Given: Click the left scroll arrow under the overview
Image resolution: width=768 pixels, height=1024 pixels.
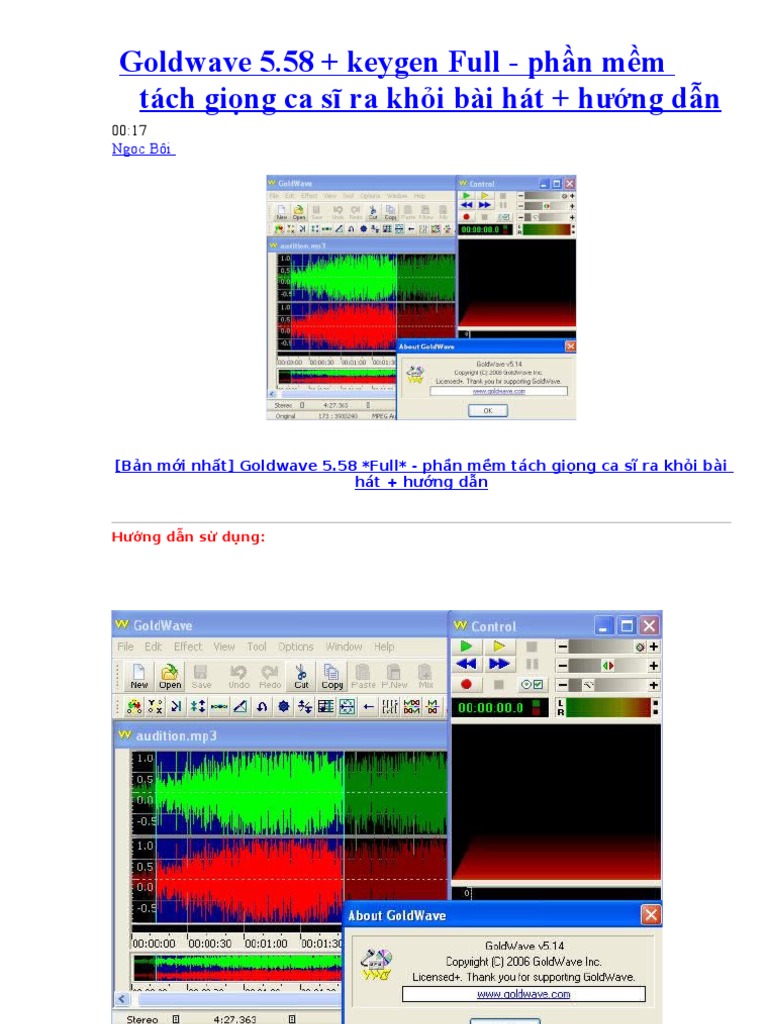Looking at the screenshot, I should click(x=121, y=999).
